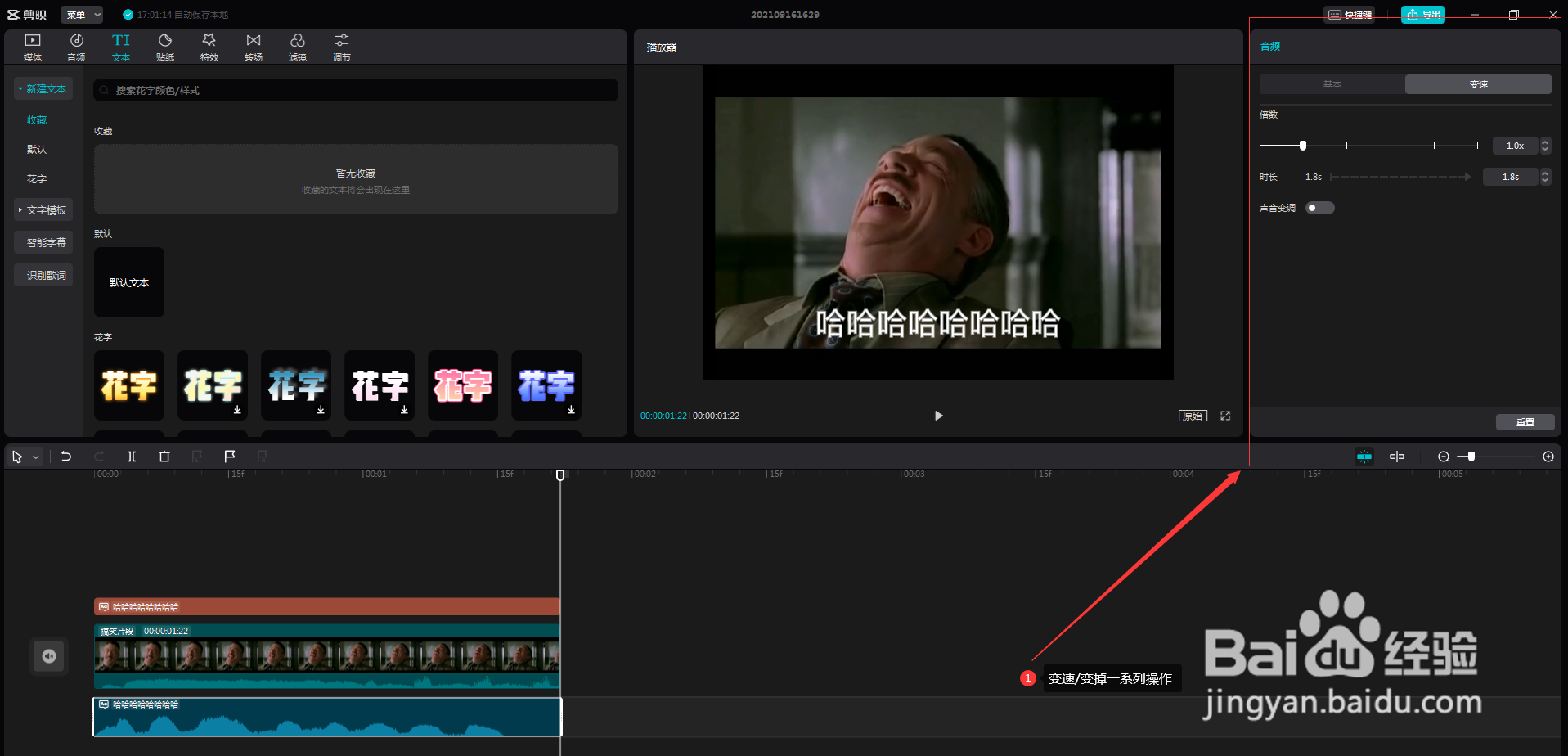Select the red subtitle text clip
Image resolution: width=1568 pixels, height=756 pixels.
click(327, 606)
